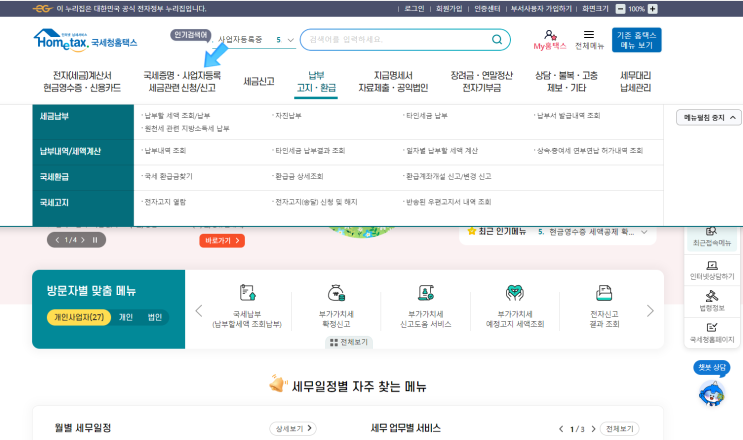Image resolution: width=743 pixels, height=440 pixels.
Task: Open 환급금 상세조회 link
Action: pyautogui.click(x=299, y=176)
